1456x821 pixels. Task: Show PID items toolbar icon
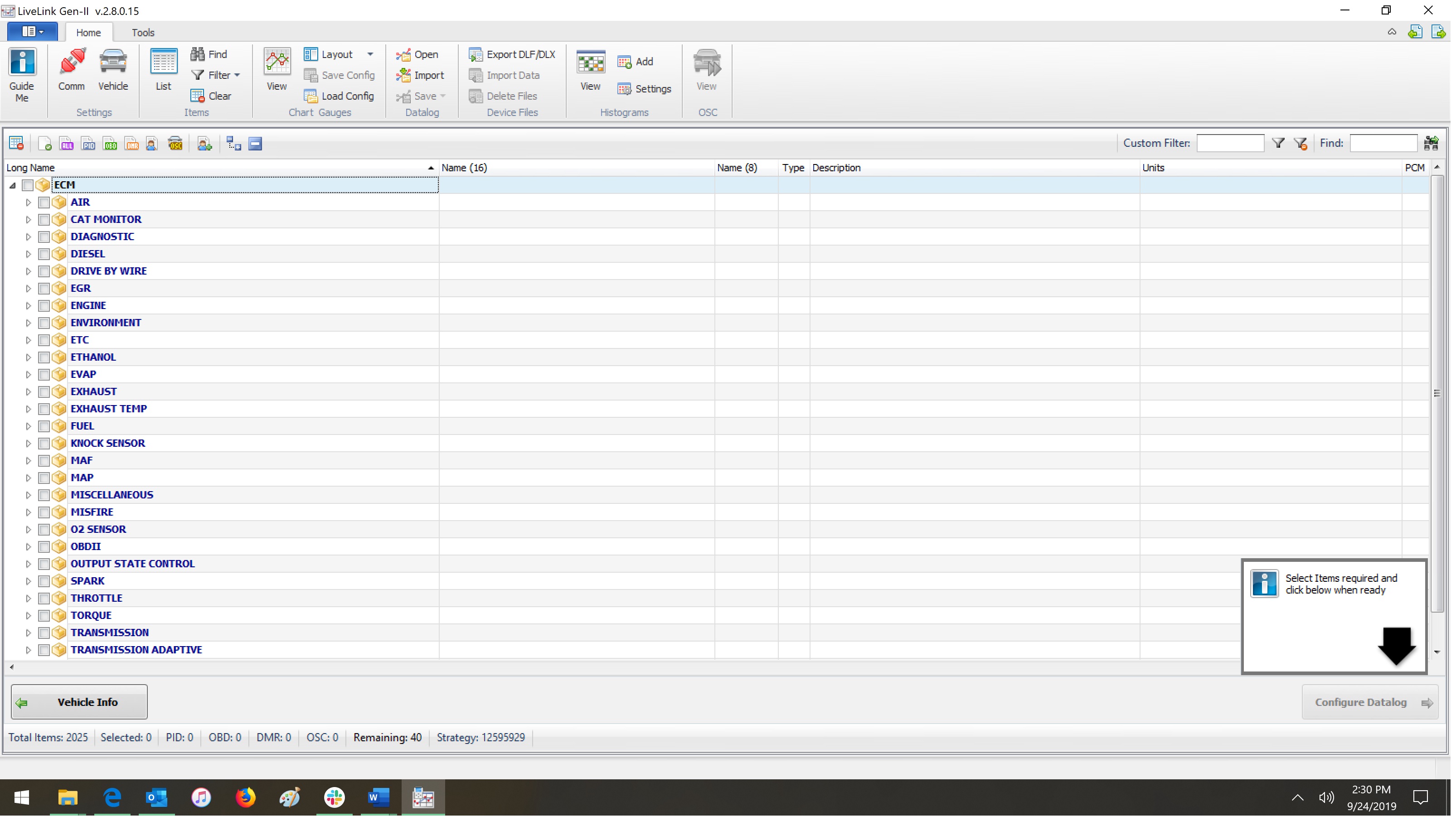coord(88,144)
